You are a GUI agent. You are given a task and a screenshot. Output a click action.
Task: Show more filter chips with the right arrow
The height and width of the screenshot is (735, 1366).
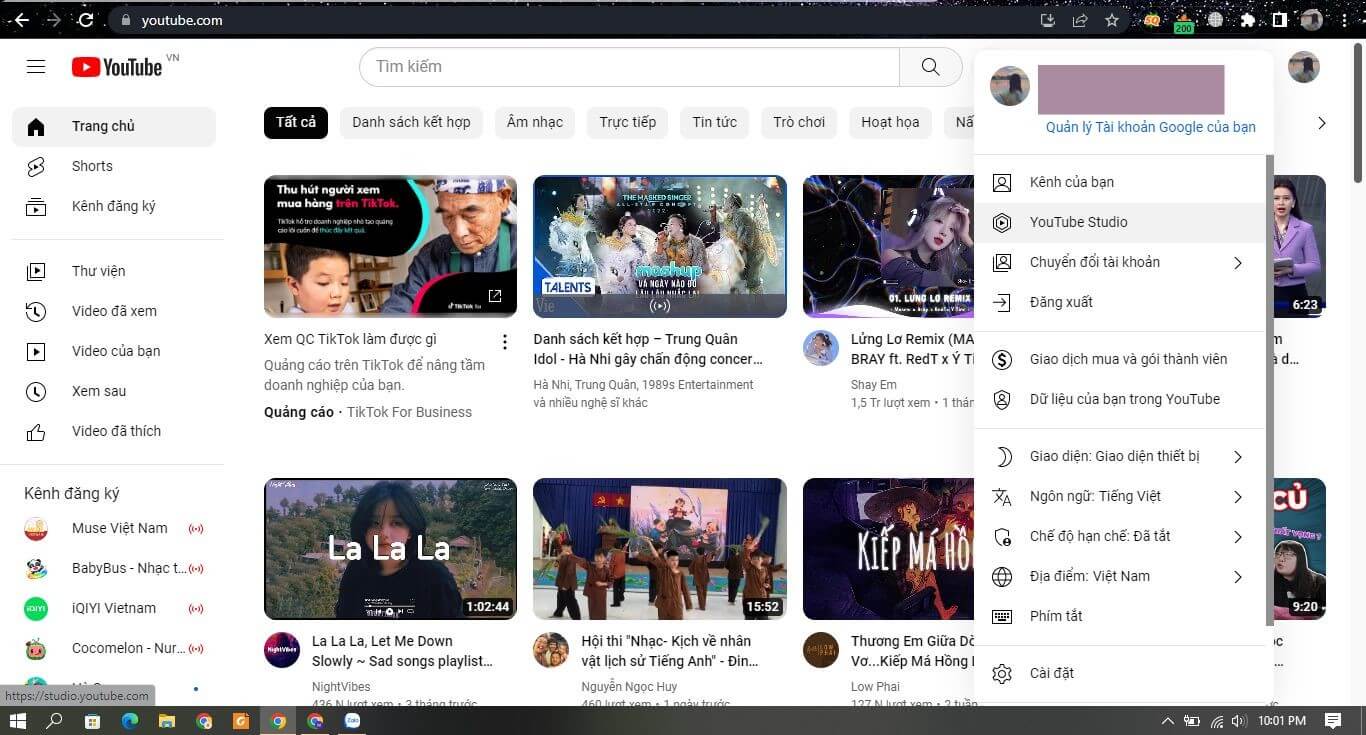(1322, 122)
